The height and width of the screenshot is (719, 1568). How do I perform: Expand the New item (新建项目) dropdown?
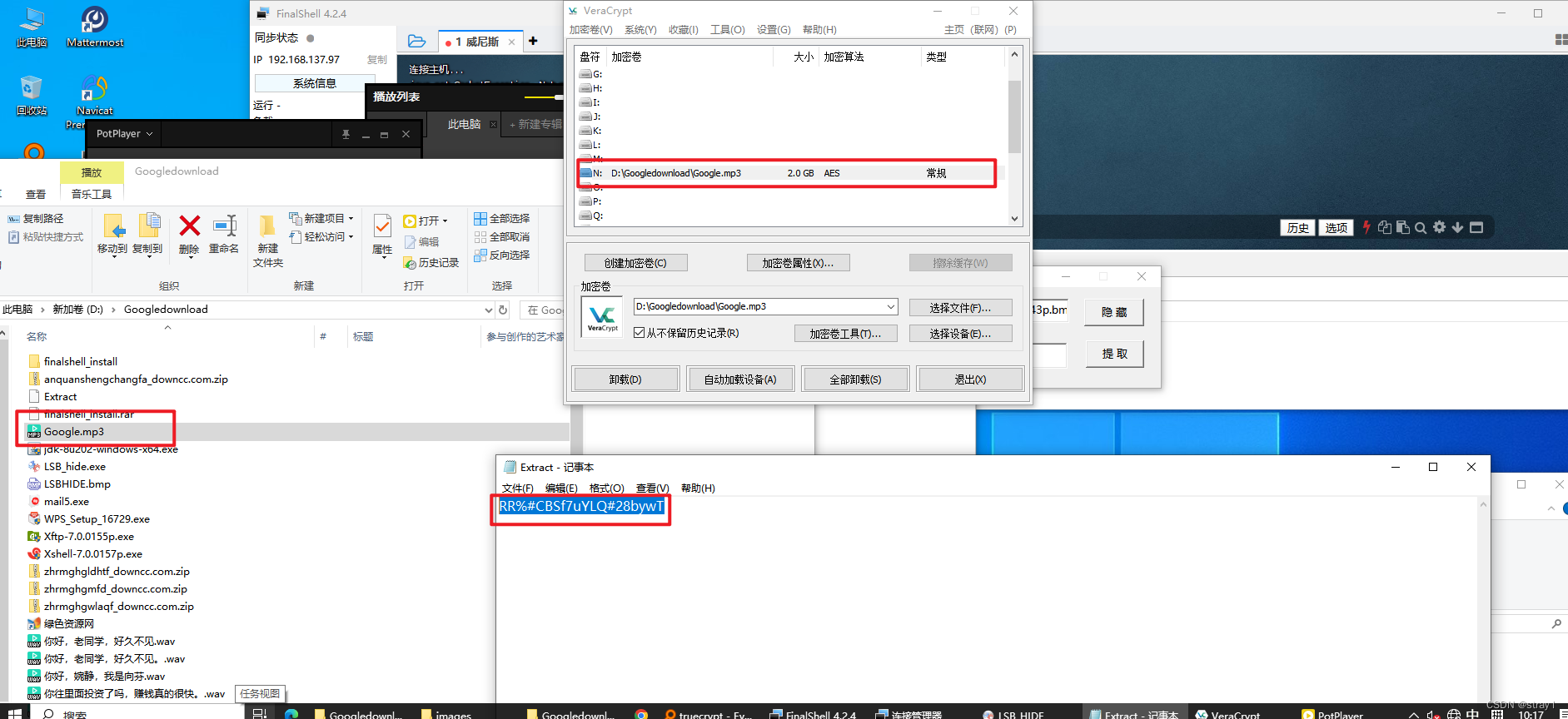point(351,219)
